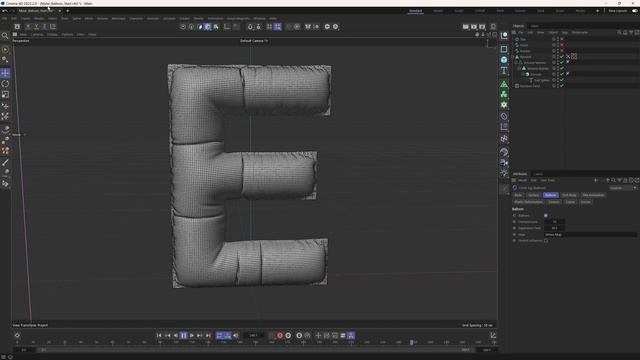Screen dimensions: 640x360
Task: Toggle the Z axis lock
Action: (44, 27)
